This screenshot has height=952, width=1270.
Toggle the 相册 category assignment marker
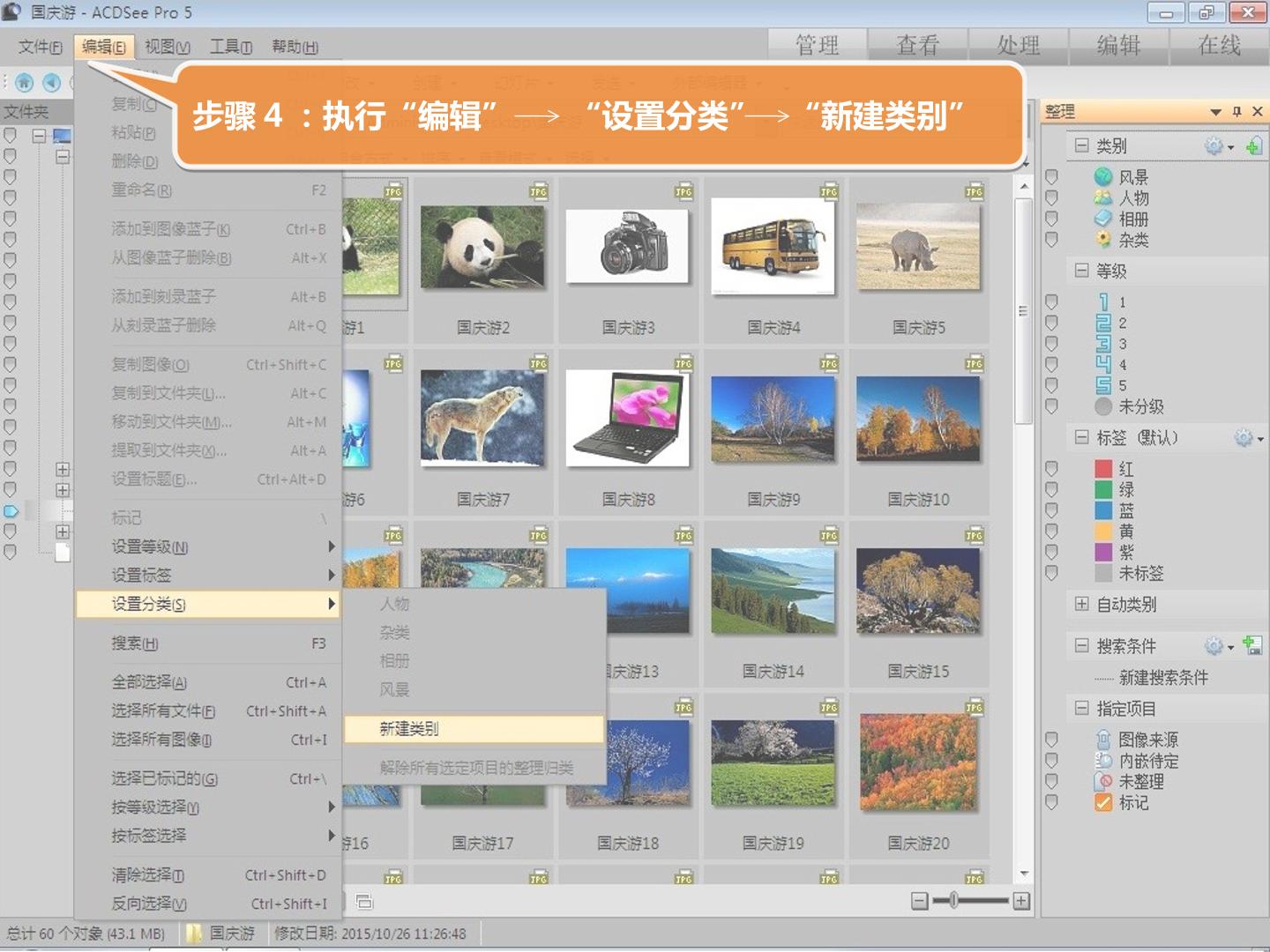click(1051, 219)
